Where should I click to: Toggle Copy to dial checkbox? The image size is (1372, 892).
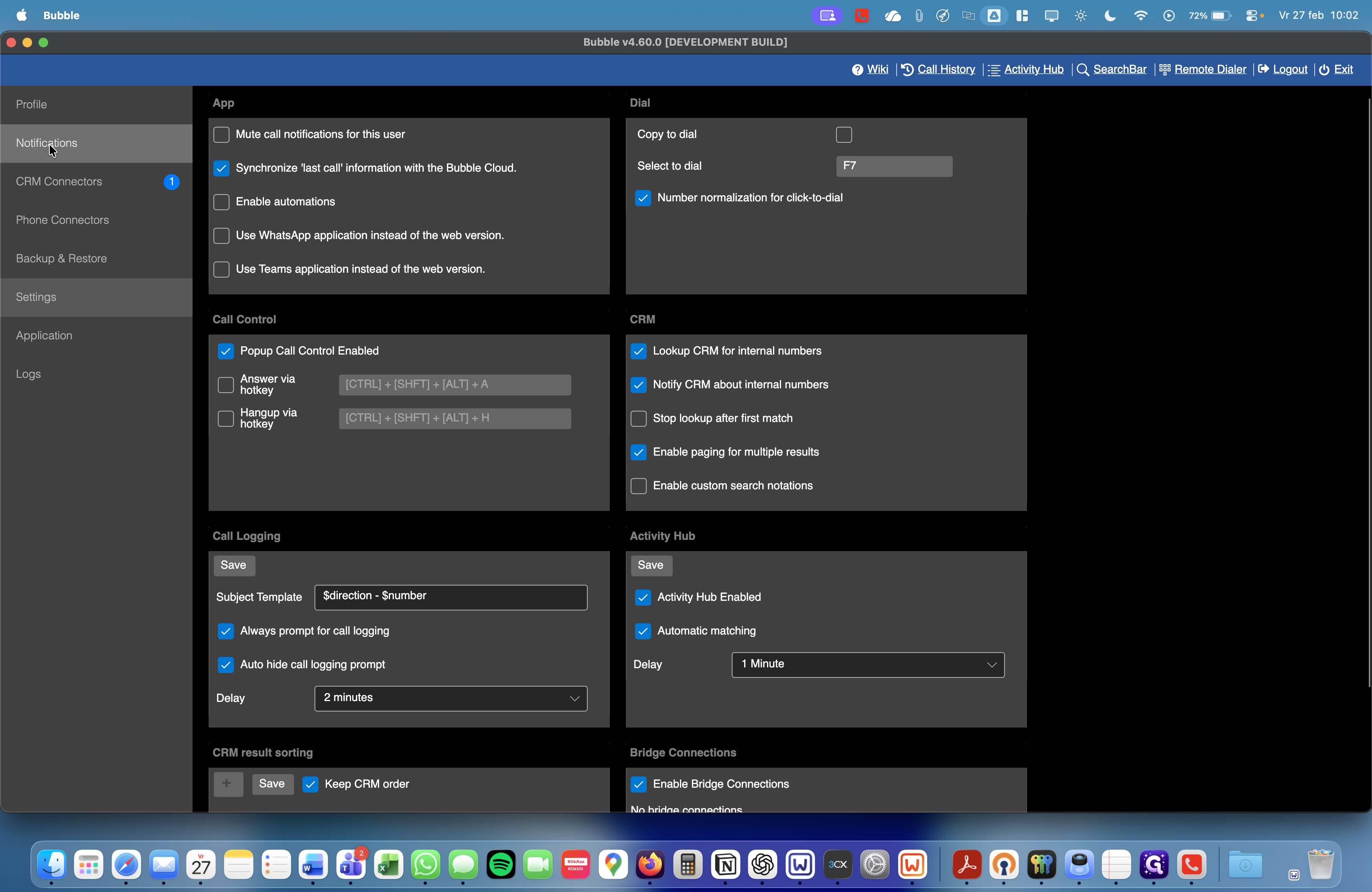click(x=843, y=134)
